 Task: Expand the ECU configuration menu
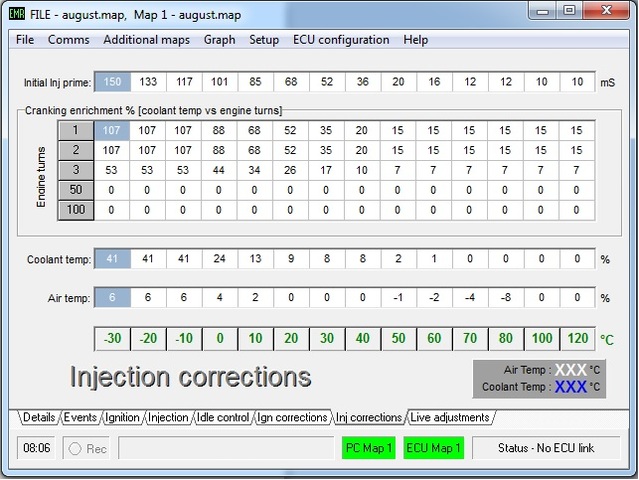tap(341, 40)
